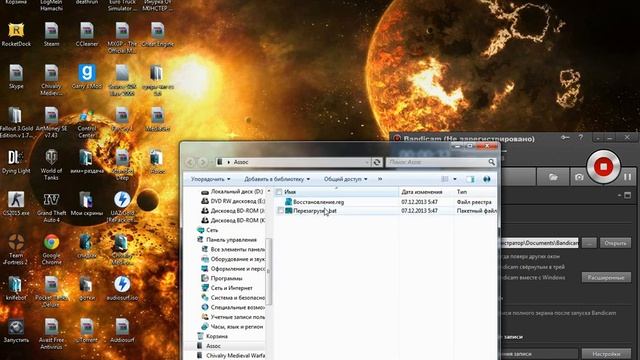Viewport: 640px width, 360px height.
Task: Open the change view options arrow
Action: pos(455,179)
